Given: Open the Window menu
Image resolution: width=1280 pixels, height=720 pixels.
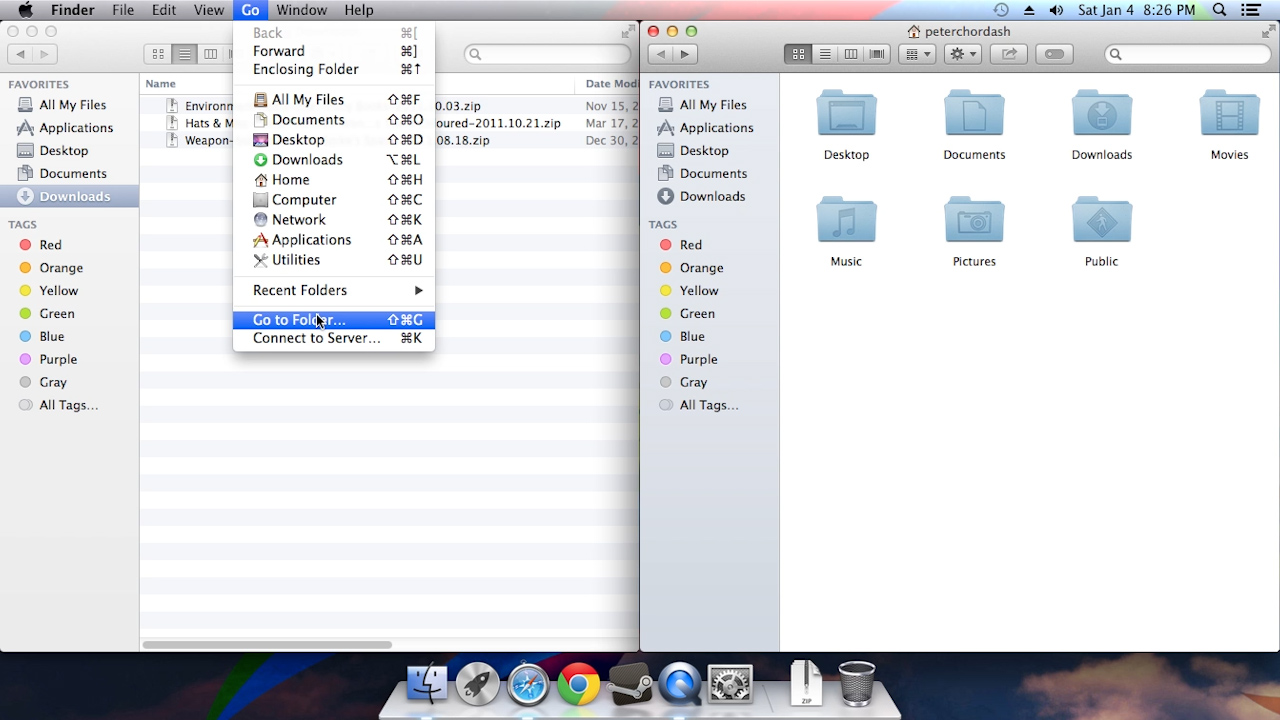Looking at the screenshot, I should tap(301, 10).
